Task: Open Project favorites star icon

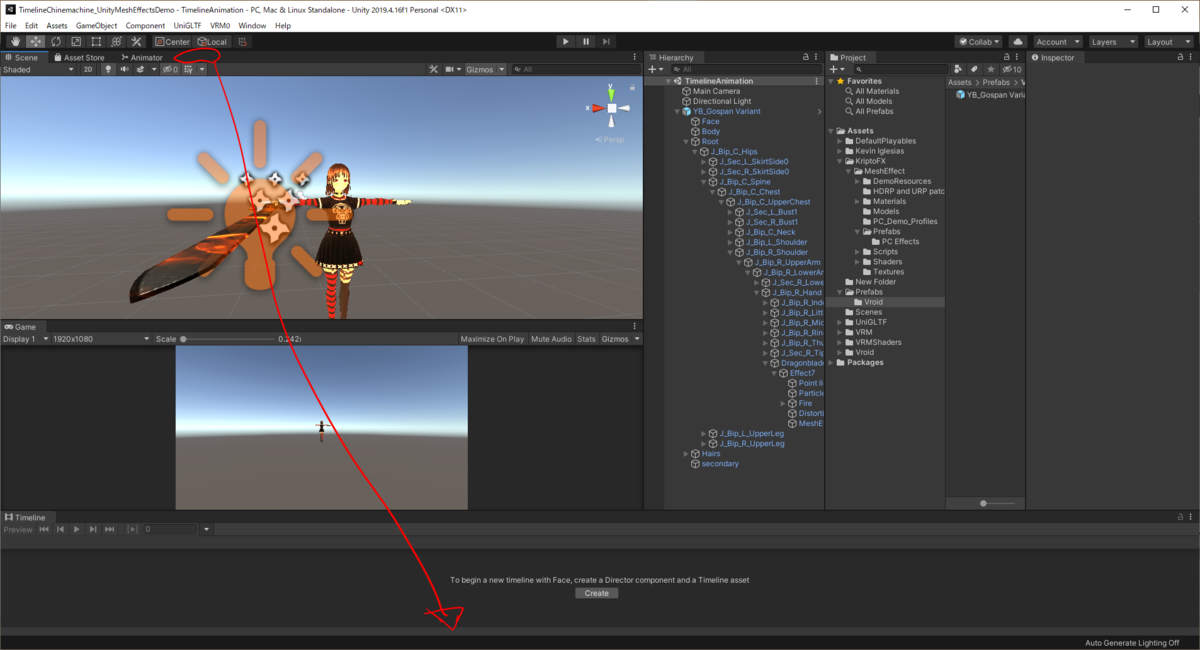Action: point(991,69)
